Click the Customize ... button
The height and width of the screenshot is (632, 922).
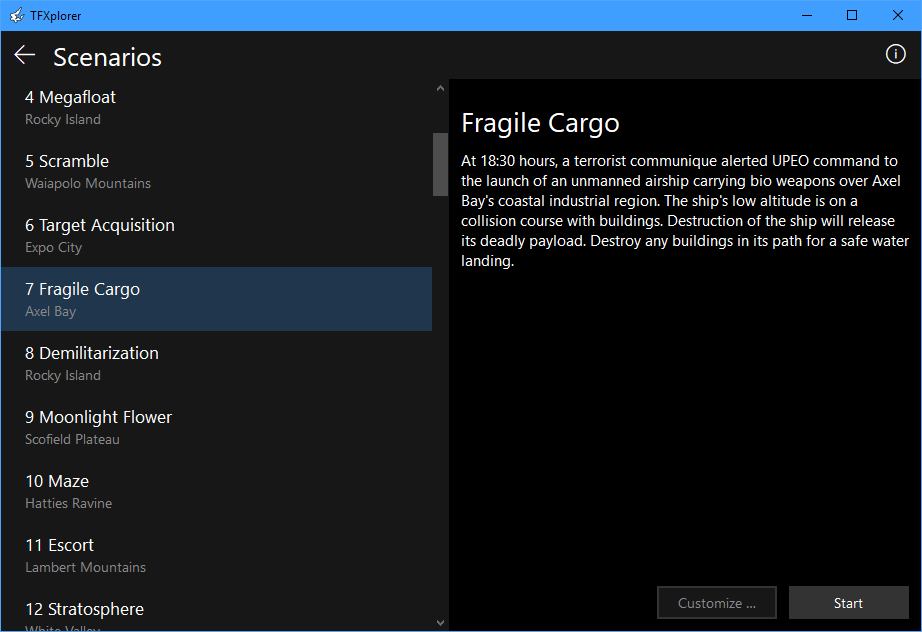[x=716, y=603]
